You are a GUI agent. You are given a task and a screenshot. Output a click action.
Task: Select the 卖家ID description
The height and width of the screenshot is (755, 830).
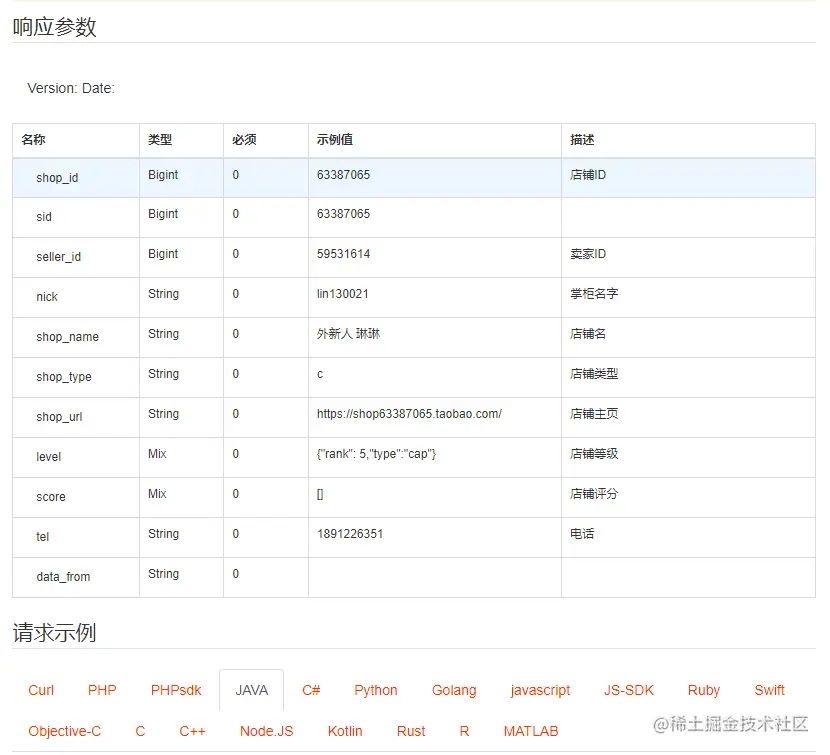point(588,254)
